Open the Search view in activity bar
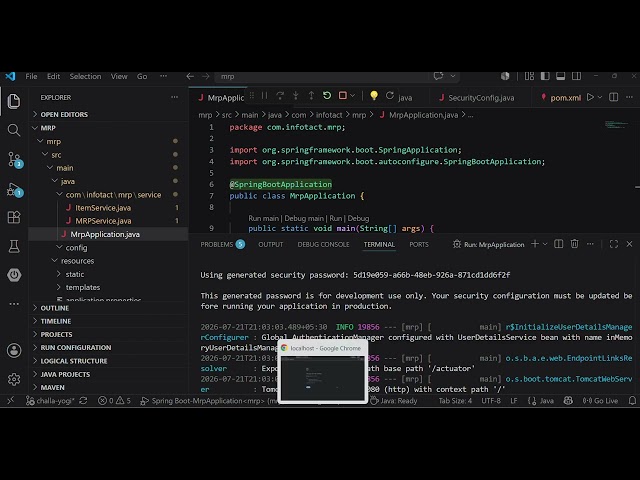 point(14,130)
